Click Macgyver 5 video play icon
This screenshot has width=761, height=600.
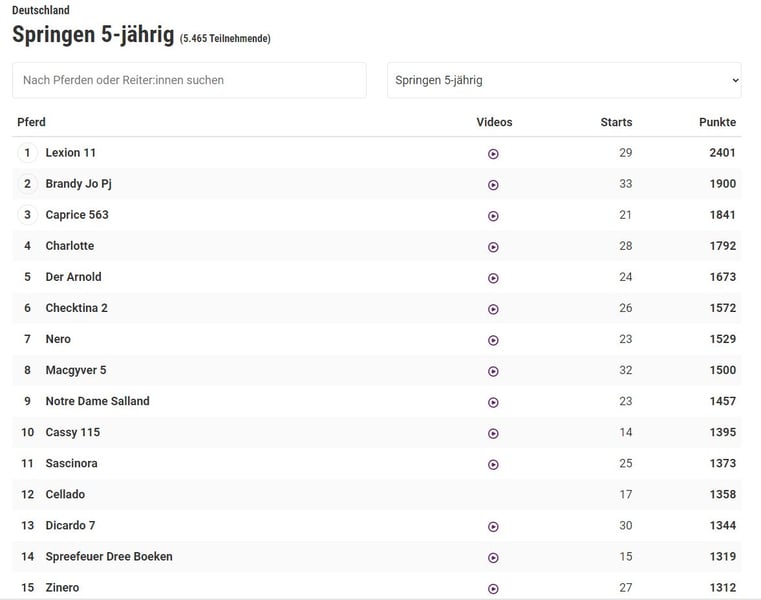tap(493, 371)
